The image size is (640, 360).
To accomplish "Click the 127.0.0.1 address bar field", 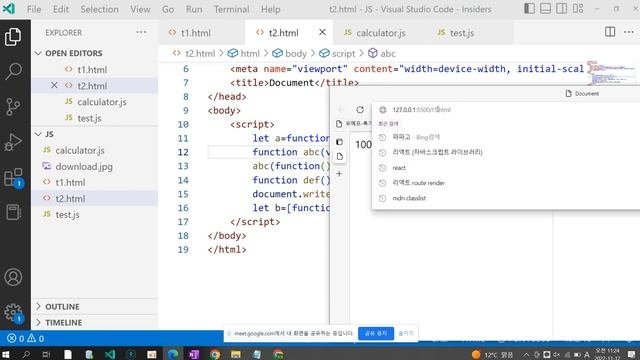I will pos(506,109).
